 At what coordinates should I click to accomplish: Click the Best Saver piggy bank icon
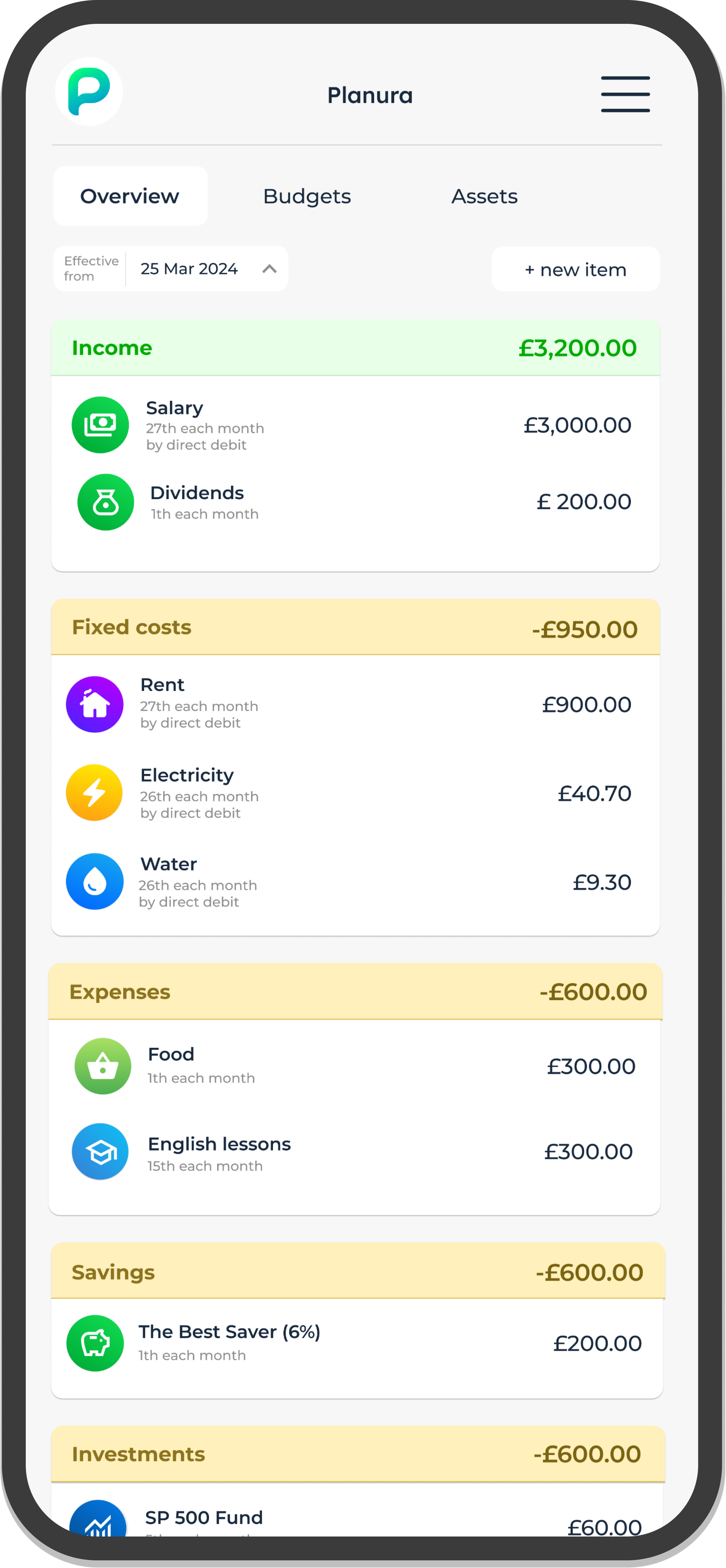click(94, 1343)
